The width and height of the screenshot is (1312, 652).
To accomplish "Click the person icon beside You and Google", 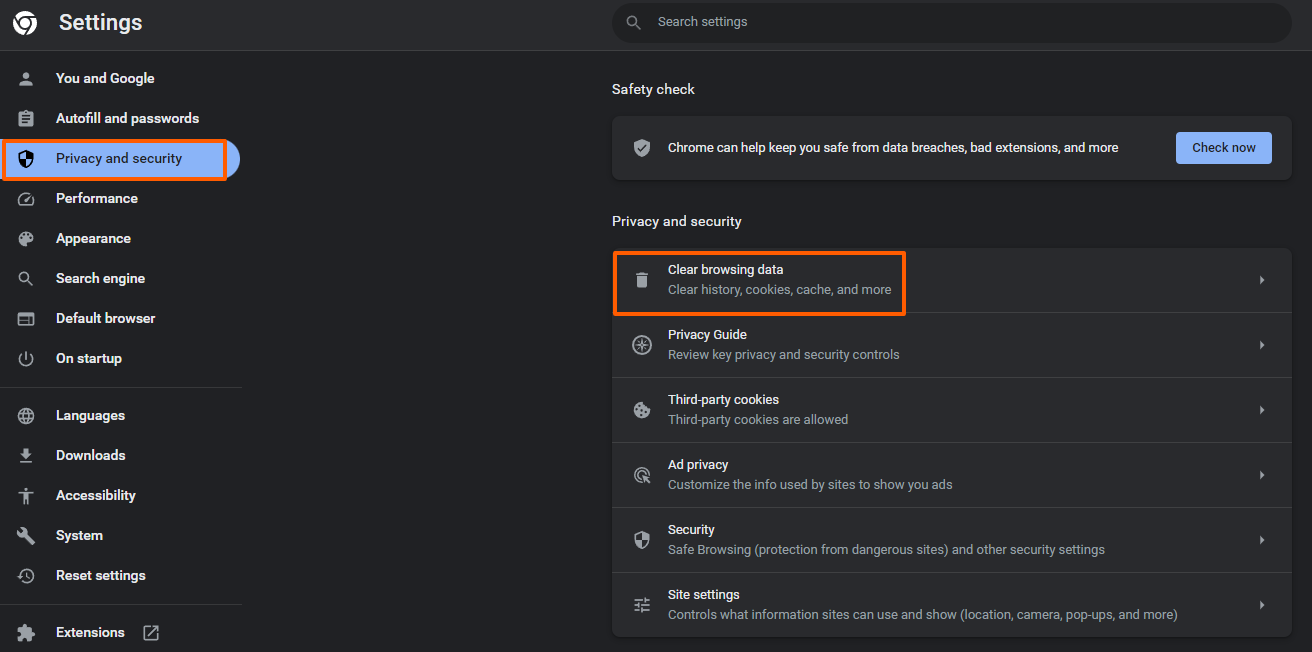I will (26, 78).
